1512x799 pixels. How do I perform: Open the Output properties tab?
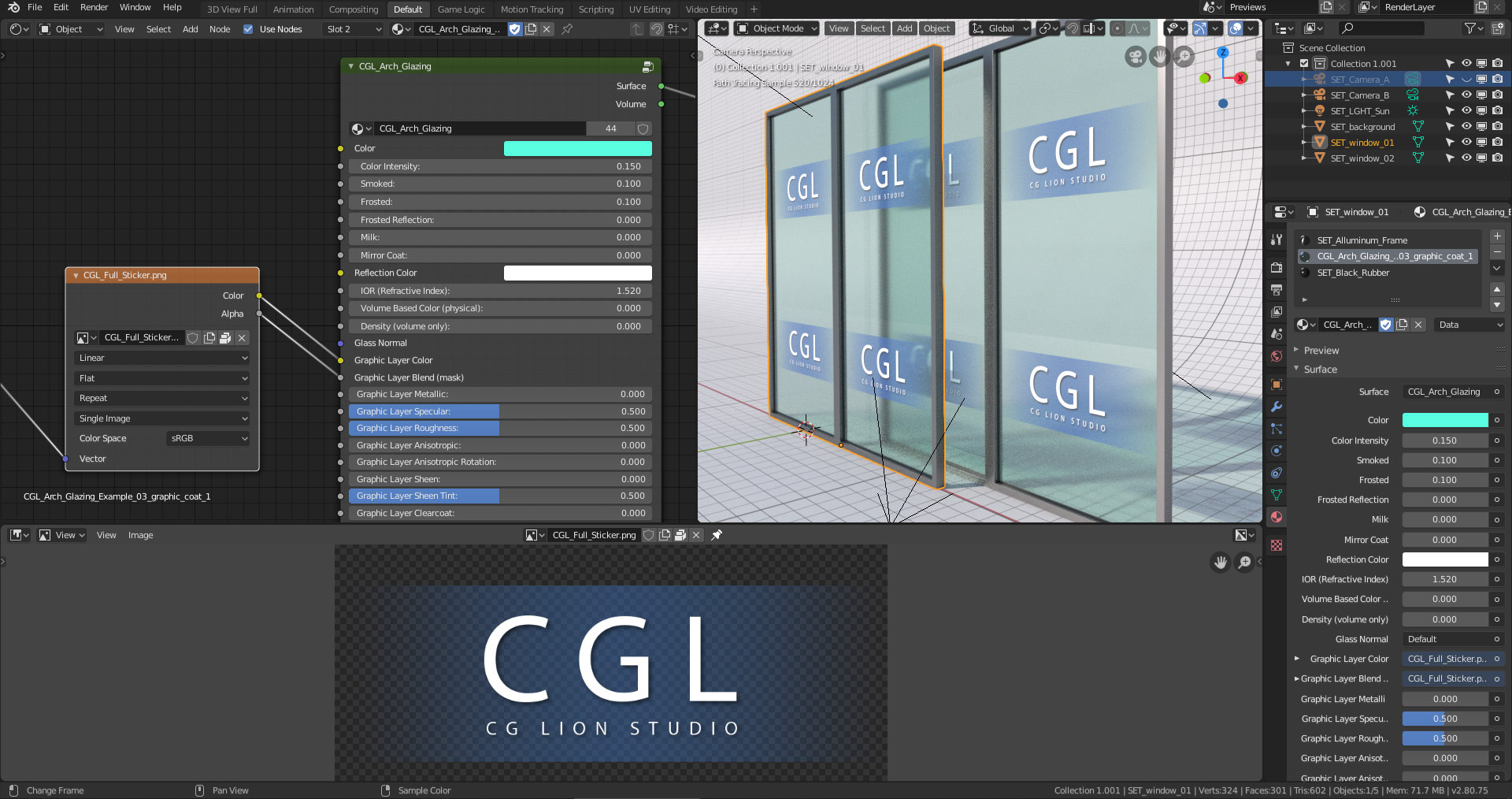[x=1277, y=290]
